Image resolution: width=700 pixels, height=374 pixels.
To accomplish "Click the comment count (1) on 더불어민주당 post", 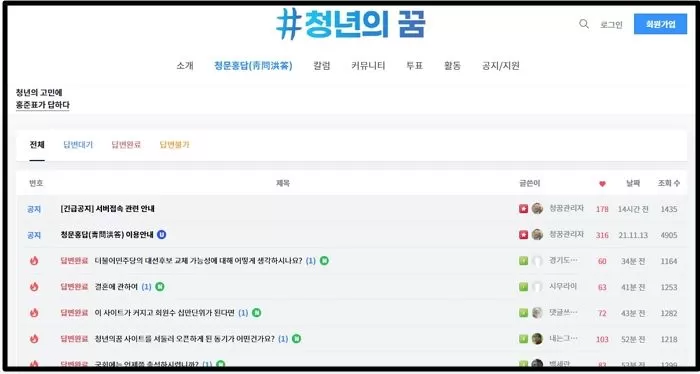I will click(x=311, y=261).
